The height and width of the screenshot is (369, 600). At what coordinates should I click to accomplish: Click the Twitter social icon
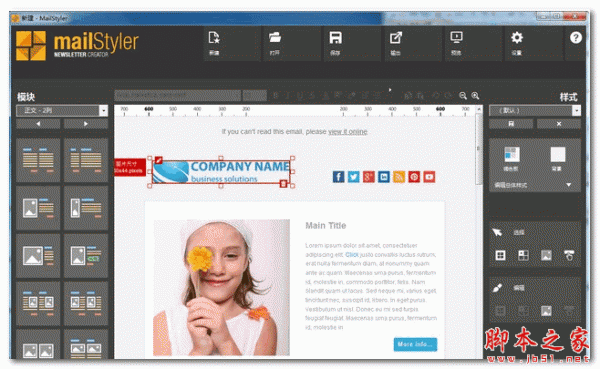(354, 177)
